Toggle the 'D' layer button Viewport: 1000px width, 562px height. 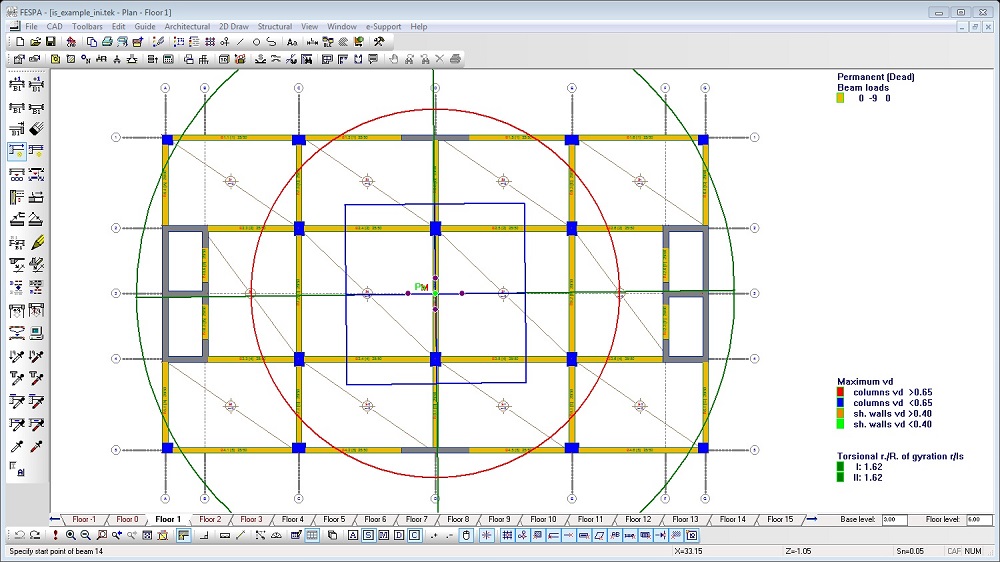click(399, 535)
